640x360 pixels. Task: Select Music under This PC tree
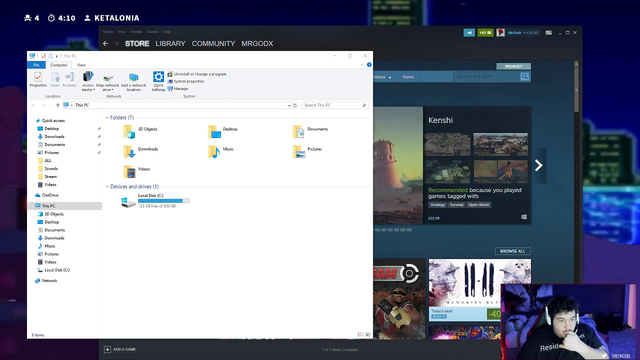tap(49, 246)
